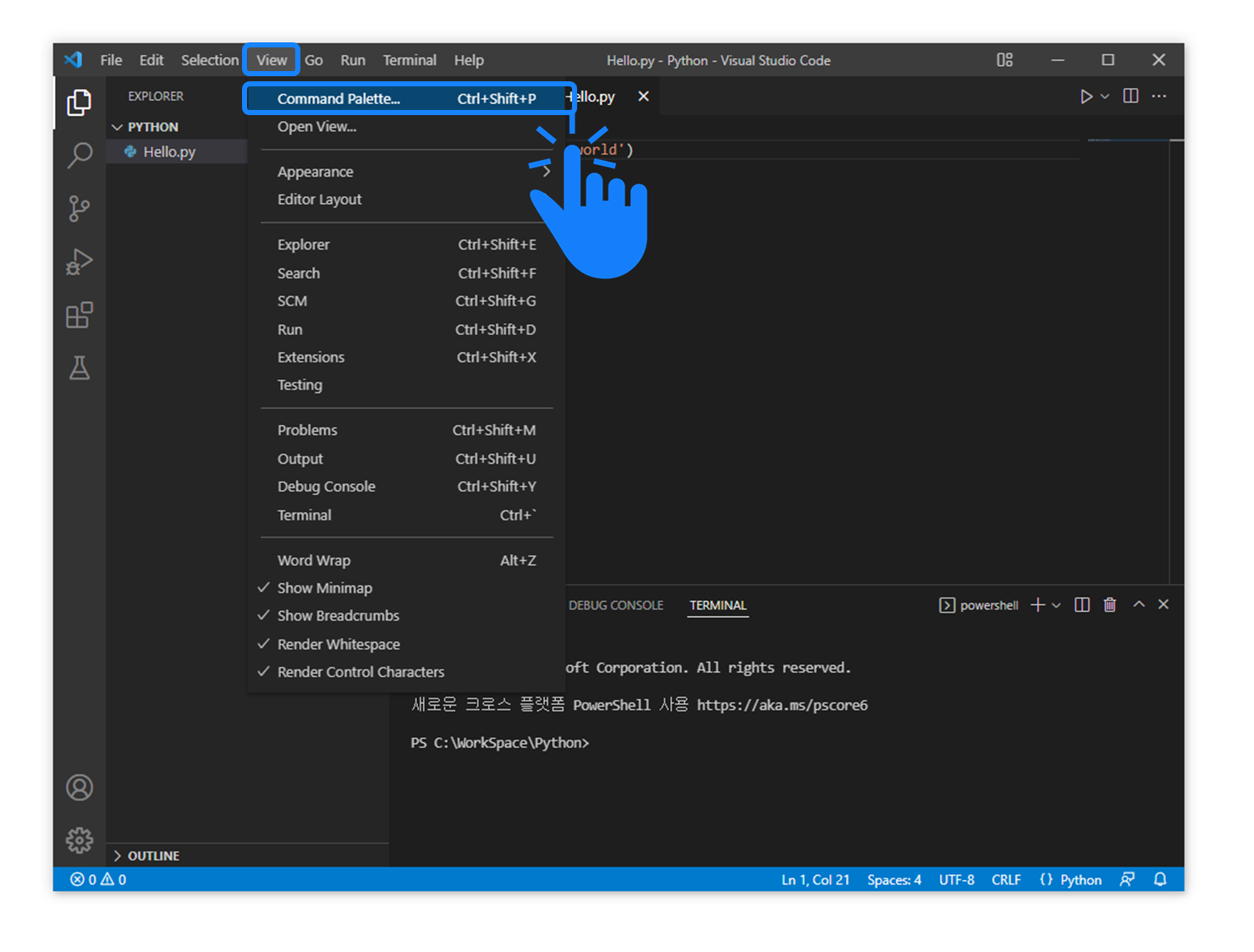
Task: Select Python language mode in status bar
Action: coord(1081,879)
